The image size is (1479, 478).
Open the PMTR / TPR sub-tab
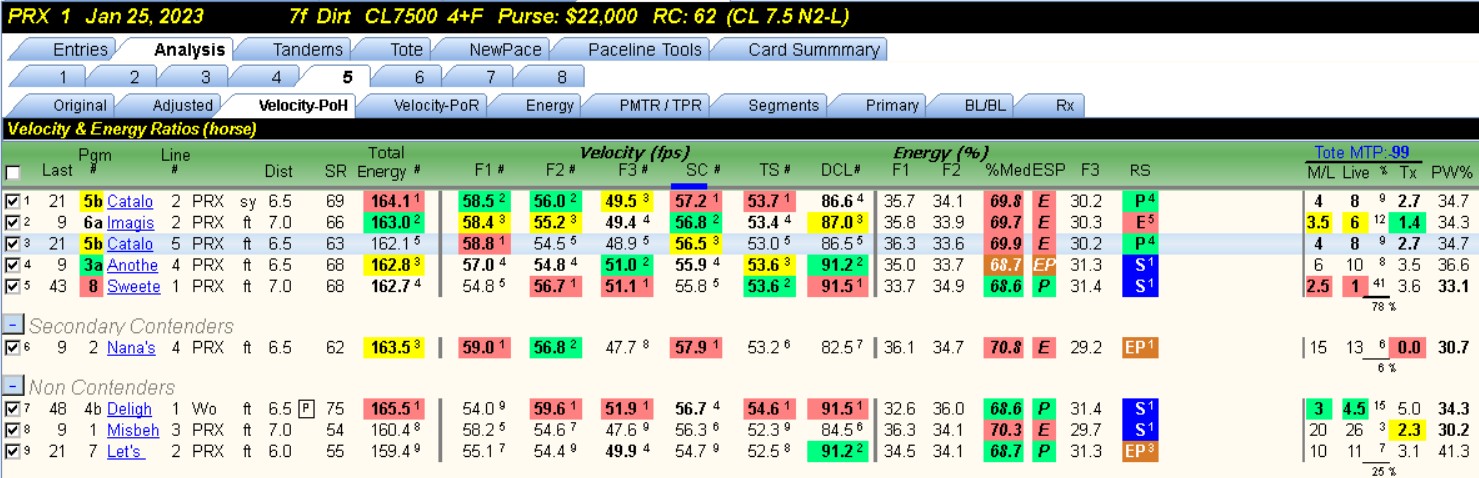661,105
